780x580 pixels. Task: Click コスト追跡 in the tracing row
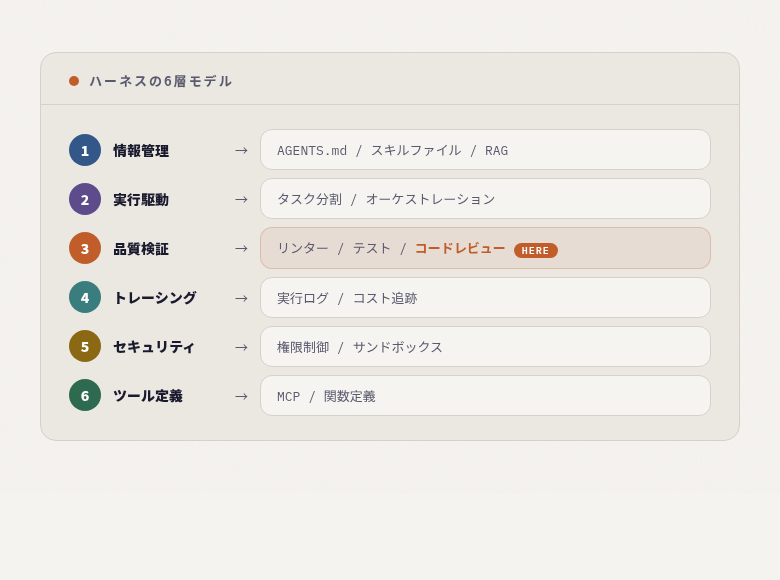click(x=385, y=298)
